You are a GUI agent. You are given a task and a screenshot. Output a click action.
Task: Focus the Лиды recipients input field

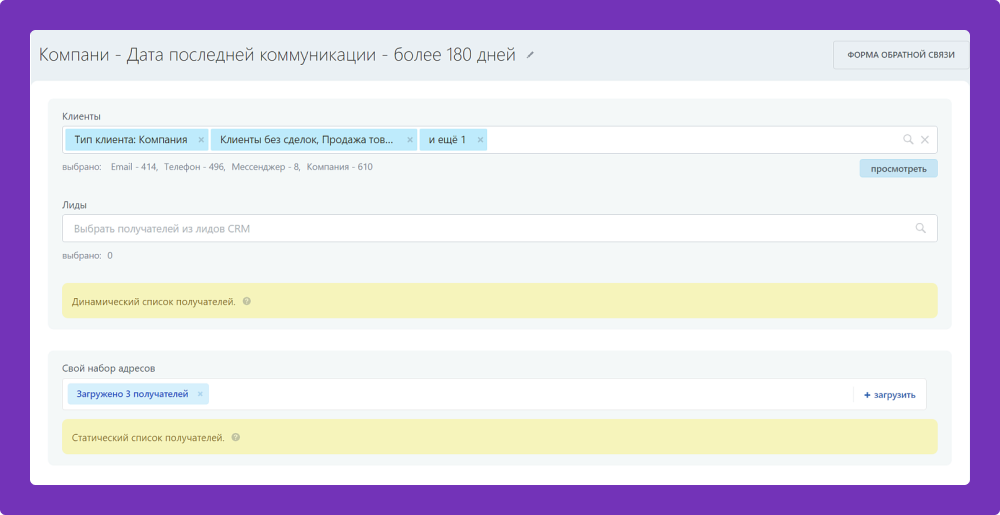(499, 228)
